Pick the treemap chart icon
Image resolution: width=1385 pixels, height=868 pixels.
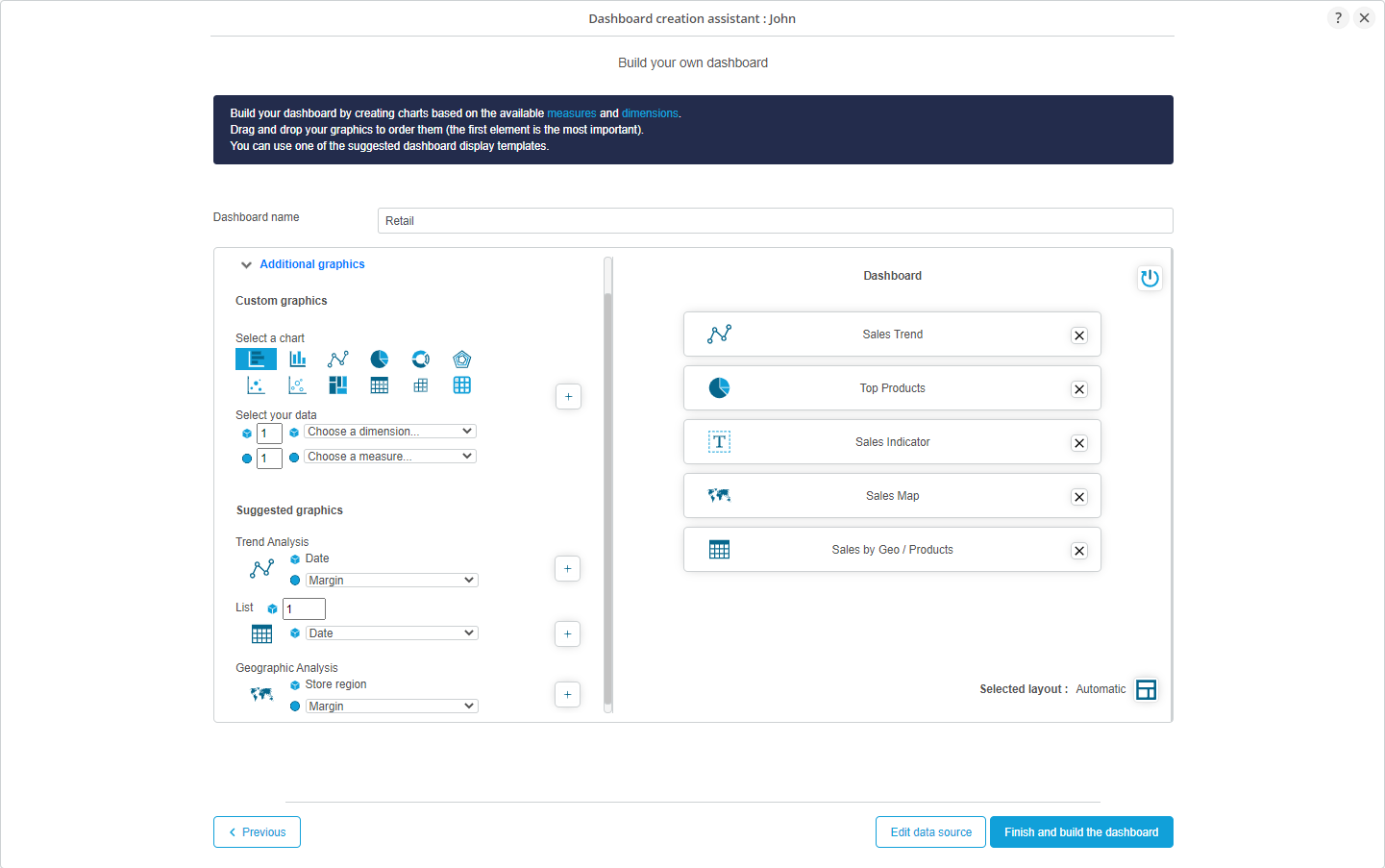click(x=338, y=385)
